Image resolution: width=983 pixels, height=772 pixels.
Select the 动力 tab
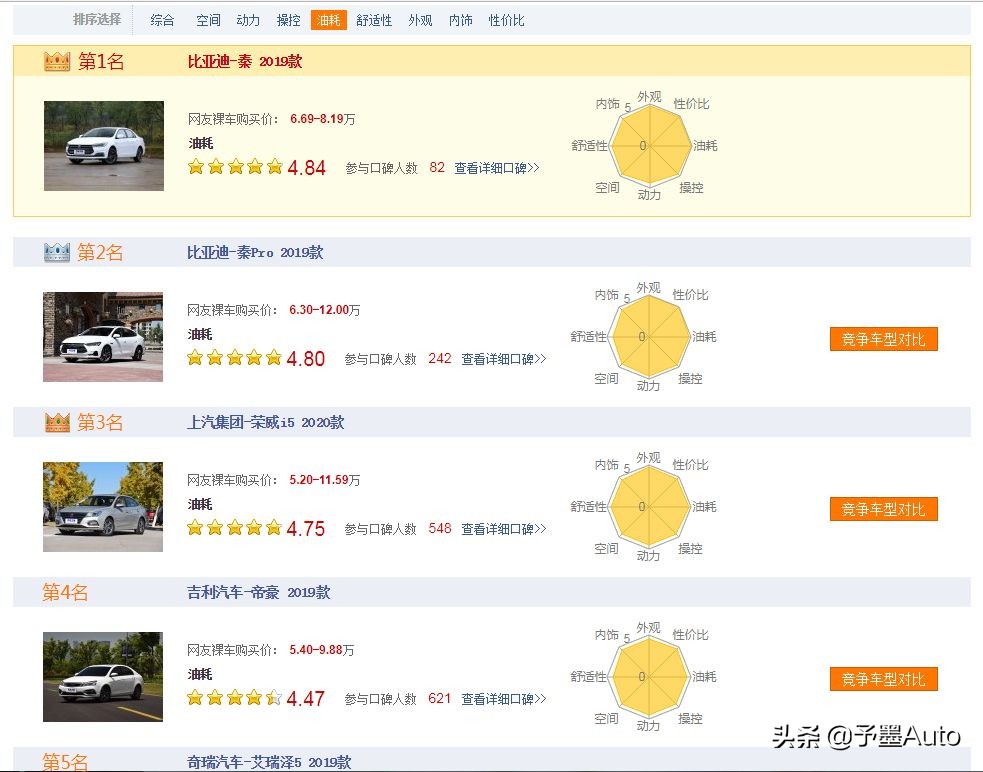pos(247,19)
